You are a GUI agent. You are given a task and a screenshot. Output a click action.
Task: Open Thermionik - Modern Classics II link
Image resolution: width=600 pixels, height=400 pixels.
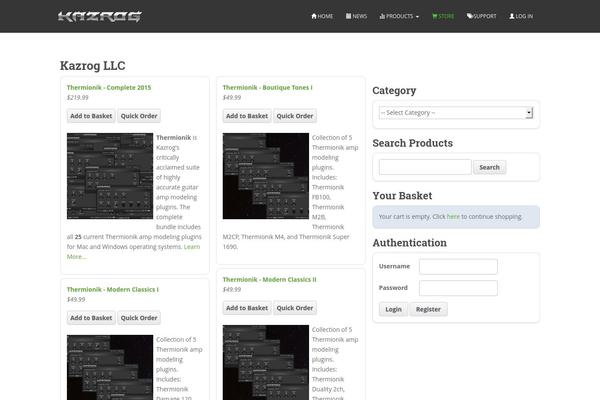(x=269, y=279)
